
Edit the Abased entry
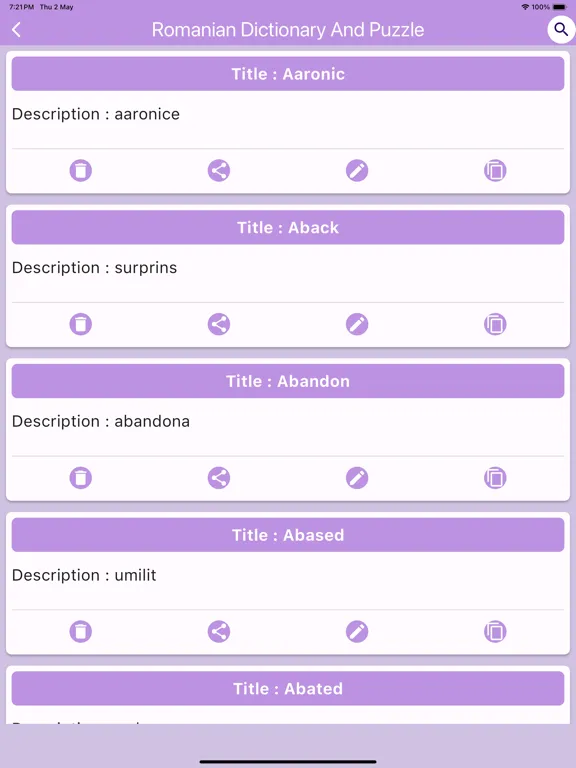pos(357,631)
